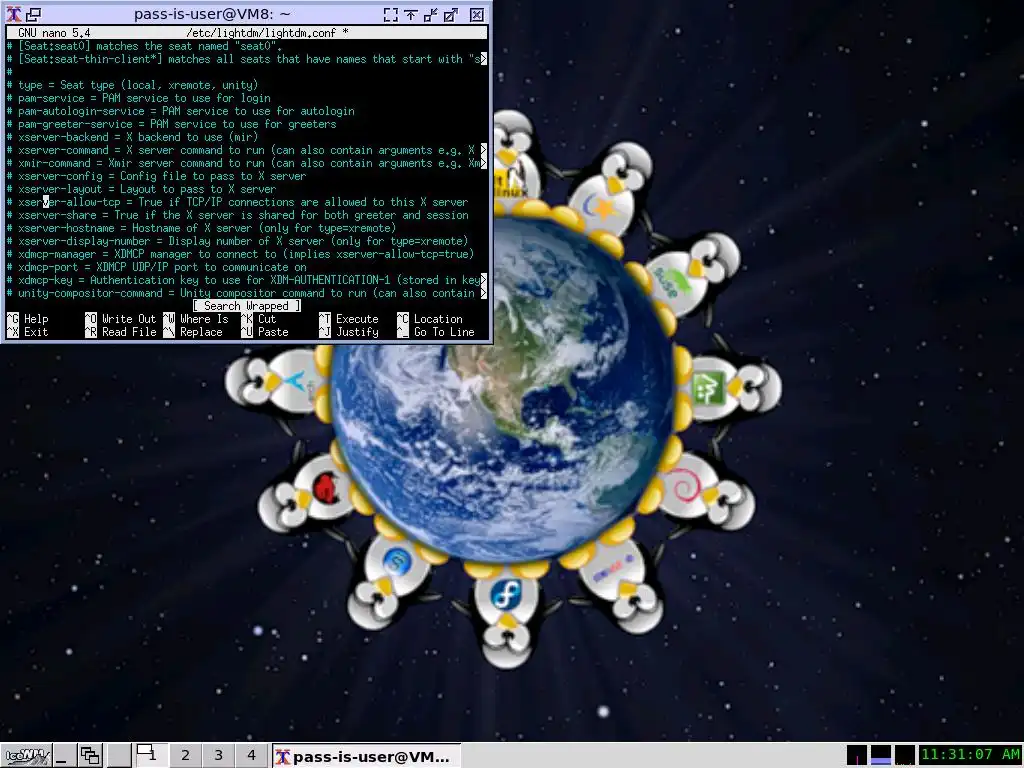
Task: Click the ^J Justify shortcut label
Action: 349,332
